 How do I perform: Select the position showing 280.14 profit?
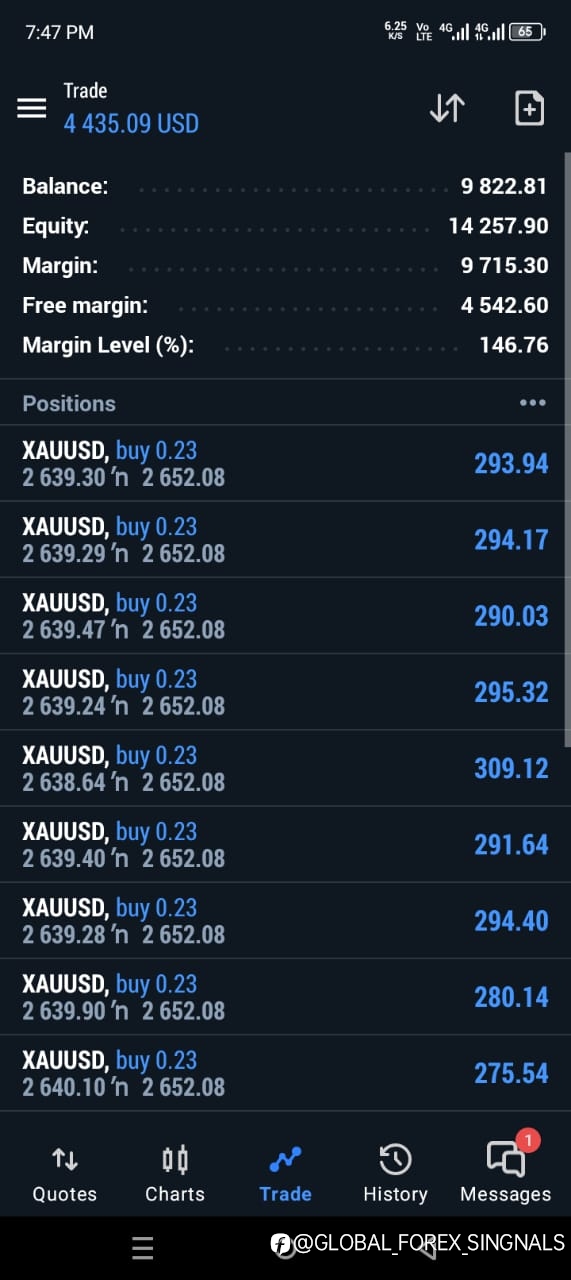[285, 997]
